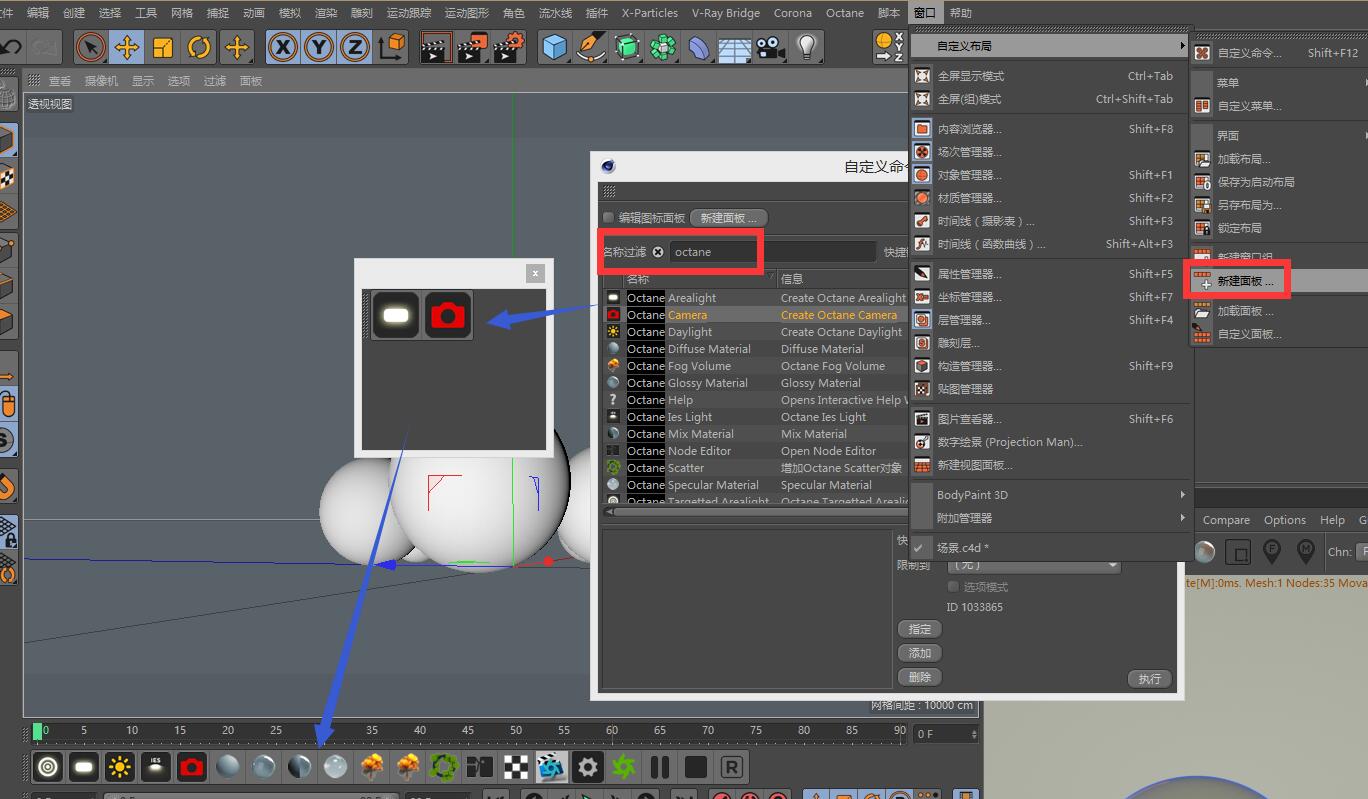Open the 窗口 menu in menu bar

(925, 13)
